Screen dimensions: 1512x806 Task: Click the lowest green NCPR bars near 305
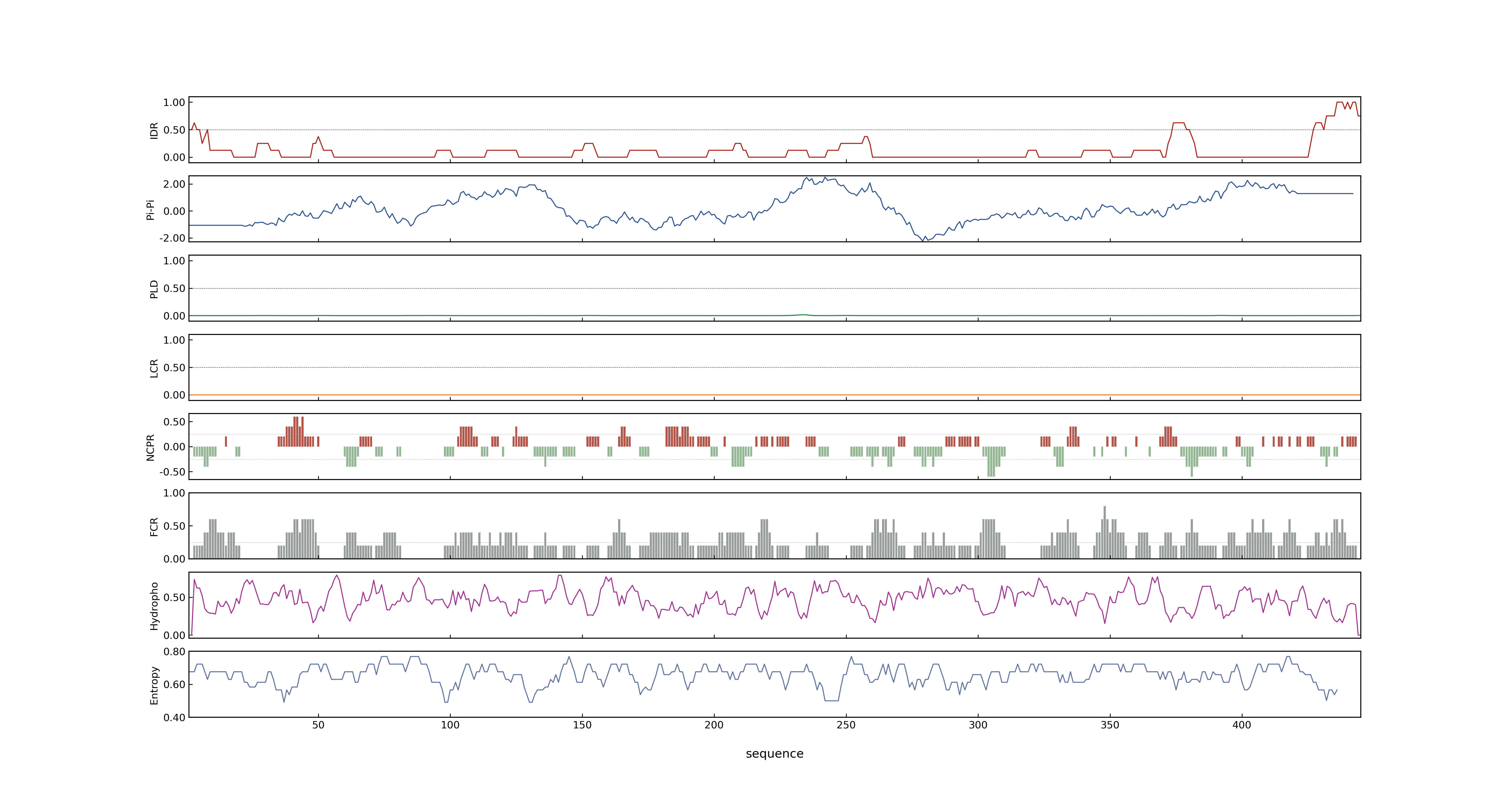[991, 462]
